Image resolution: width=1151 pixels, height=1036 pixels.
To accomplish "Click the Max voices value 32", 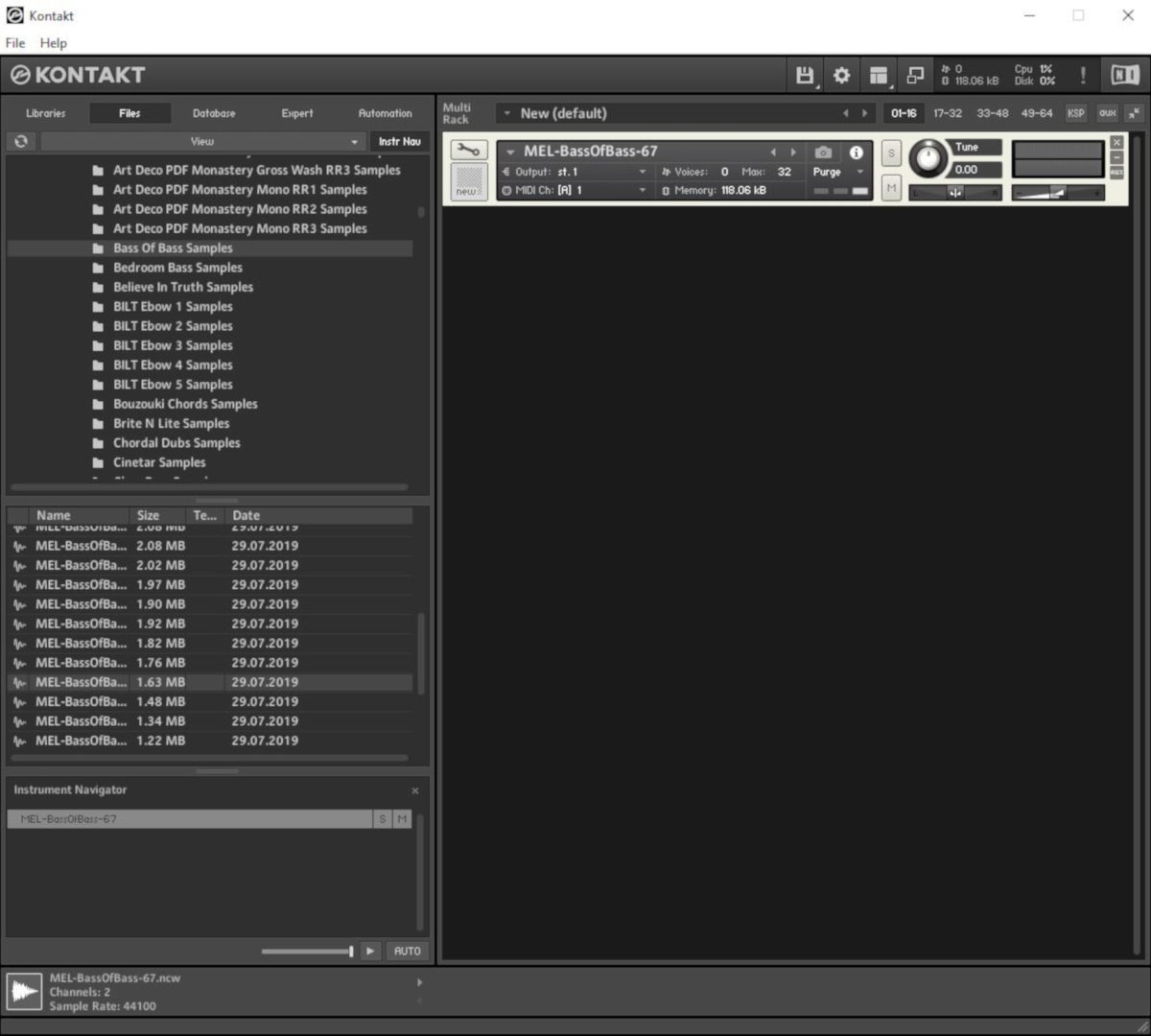I will [785, 172].
